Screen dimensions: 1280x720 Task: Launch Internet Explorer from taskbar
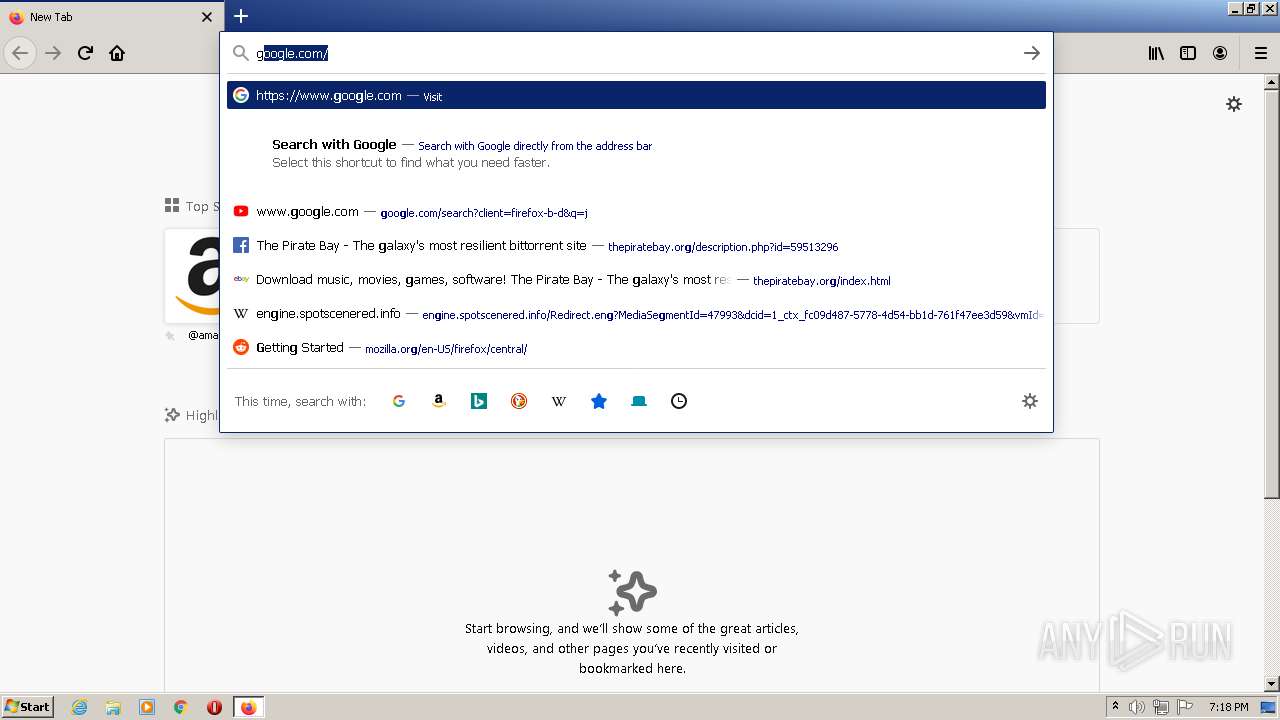[79, 707]
